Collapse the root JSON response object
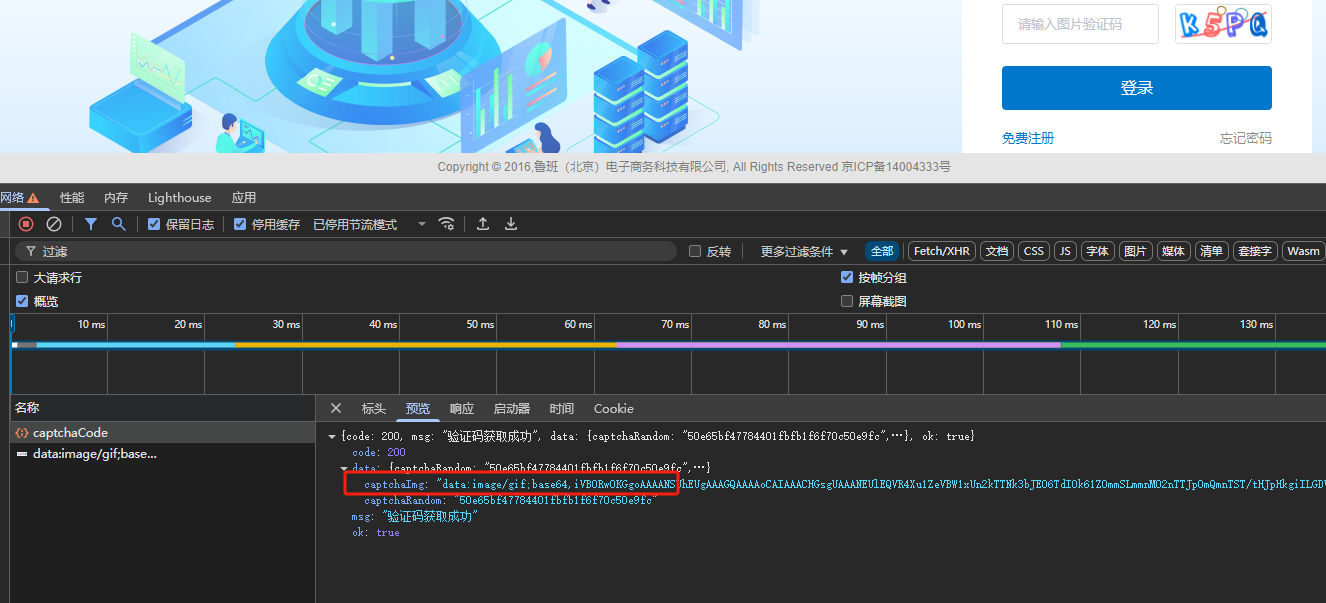The height and width of the screenshot is (603, 1326). (332, 437)
